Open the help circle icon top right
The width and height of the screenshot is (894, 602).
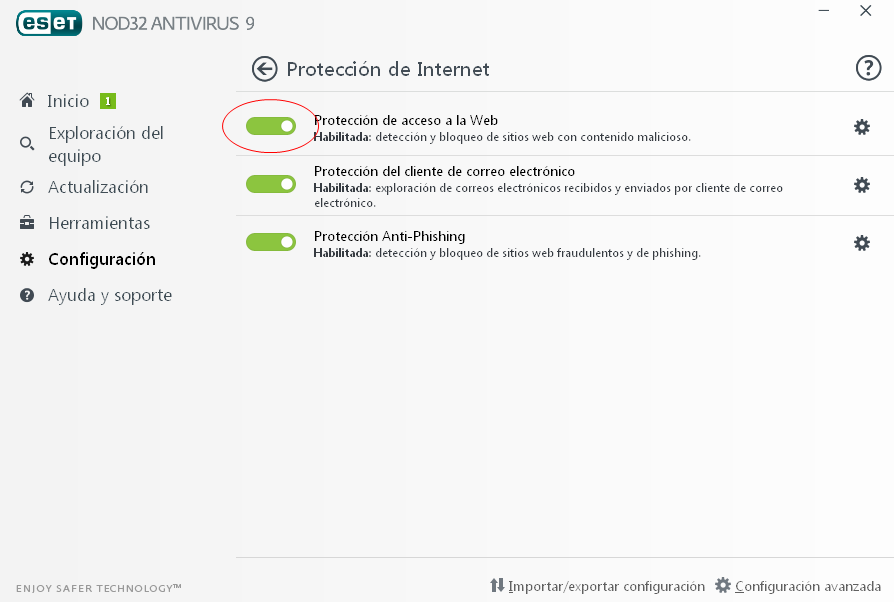pyautogui.click(x=866, y=69)
